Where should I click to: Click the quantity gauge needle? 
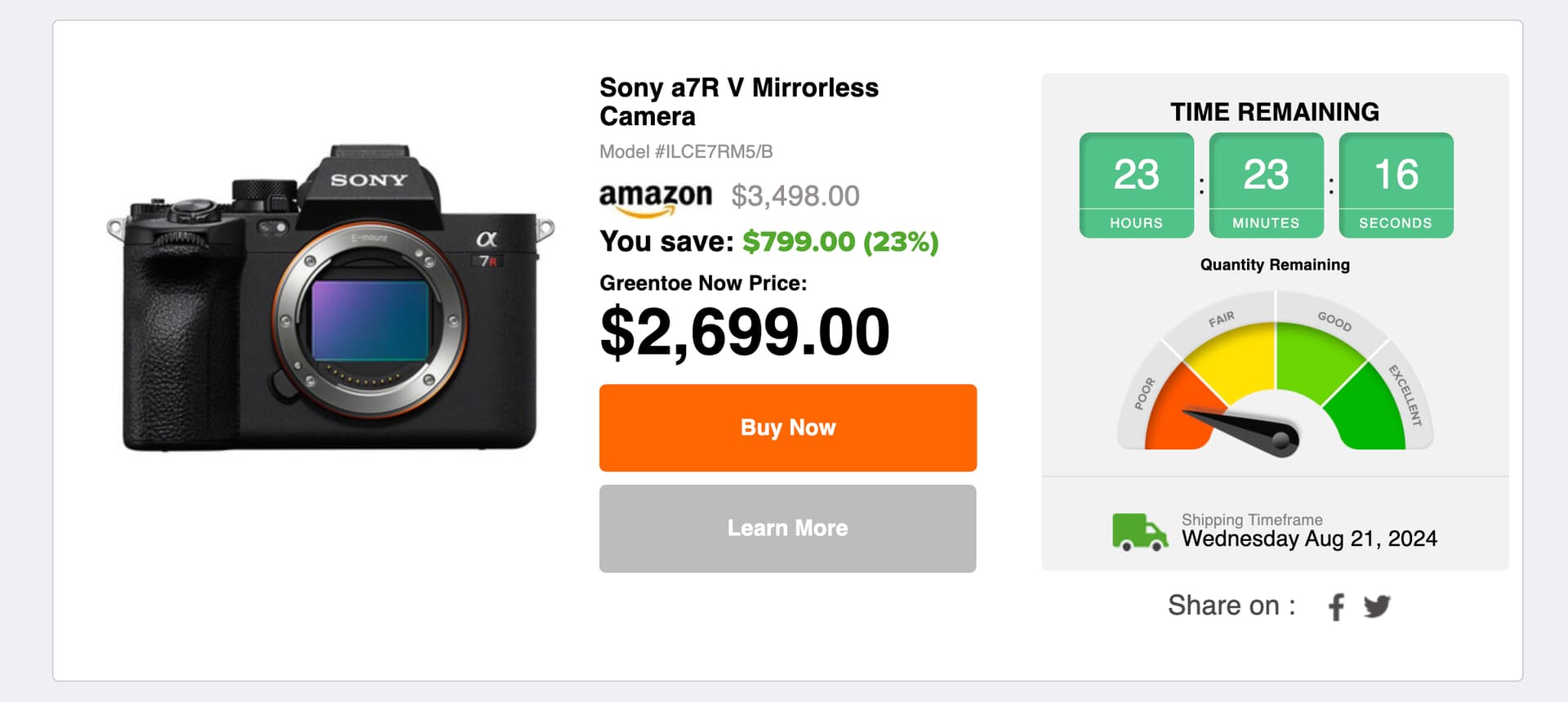click(1241, 431)
